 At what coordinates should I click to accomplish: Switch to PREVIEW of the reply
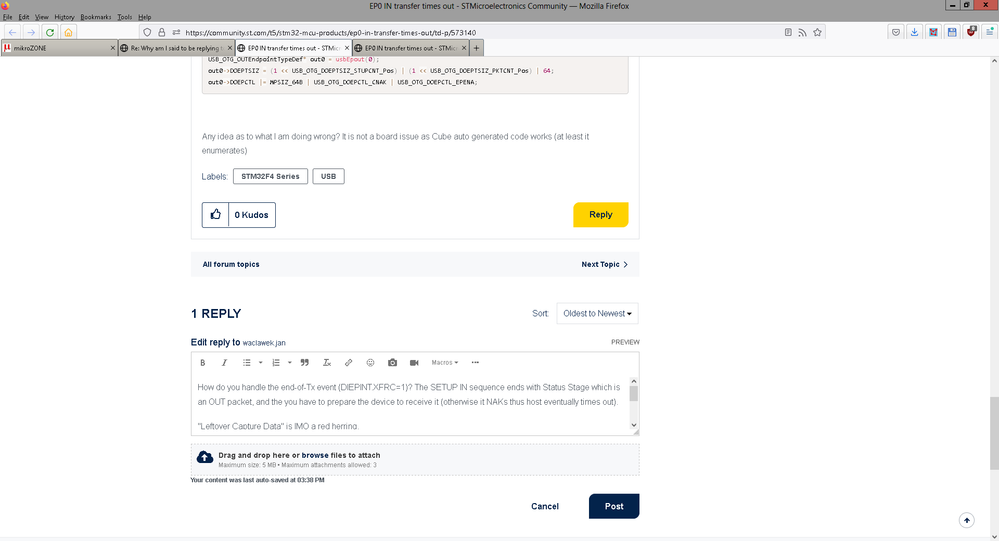pyautogui.click(x=625, y=342)
